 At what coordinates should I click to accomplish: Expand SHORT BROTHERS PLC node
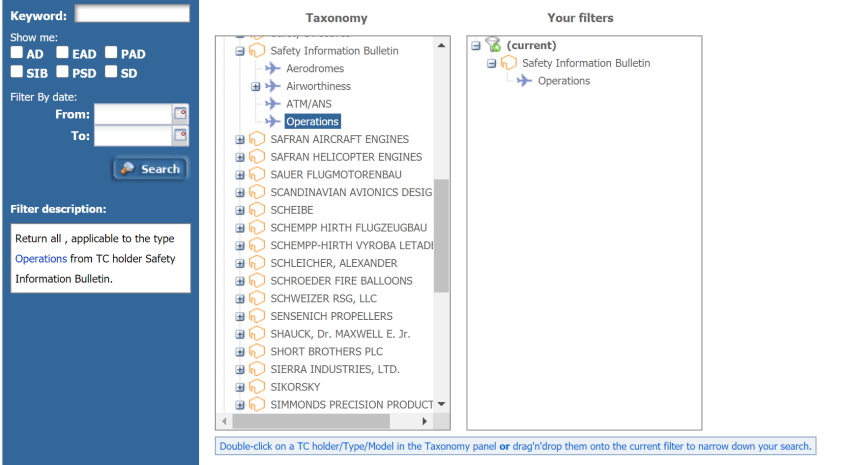pos(240,353)
